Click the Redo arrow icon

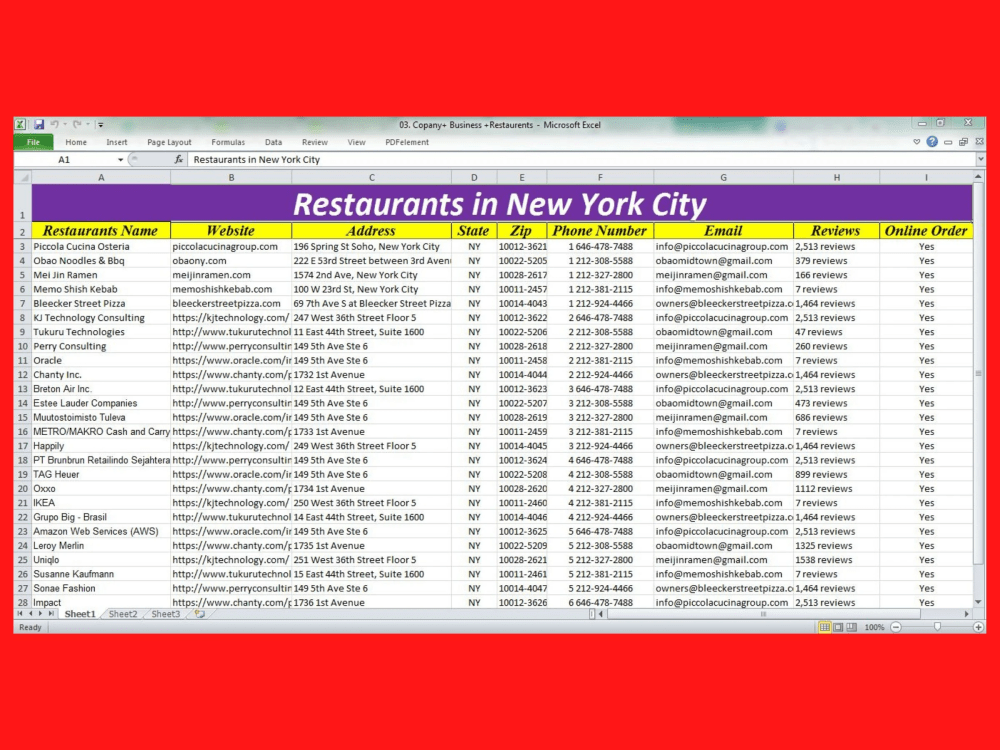(x=77, y=124)
